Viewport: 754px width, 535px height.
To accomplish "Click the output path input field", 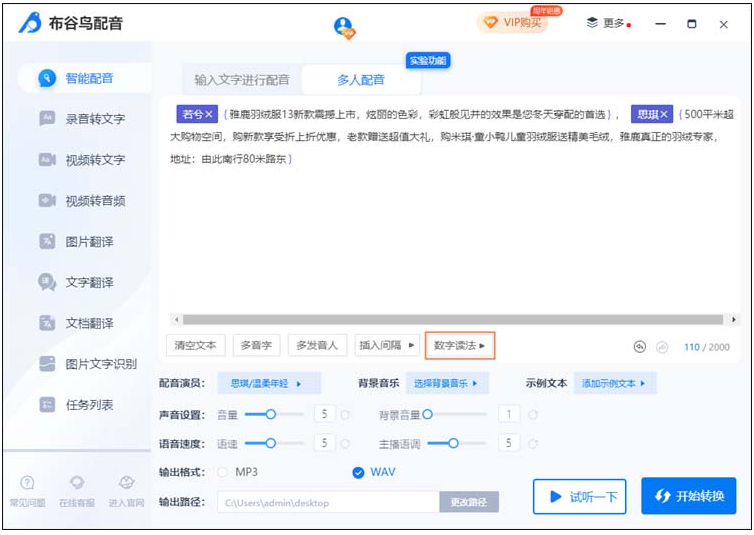I will tap(328, 502).
